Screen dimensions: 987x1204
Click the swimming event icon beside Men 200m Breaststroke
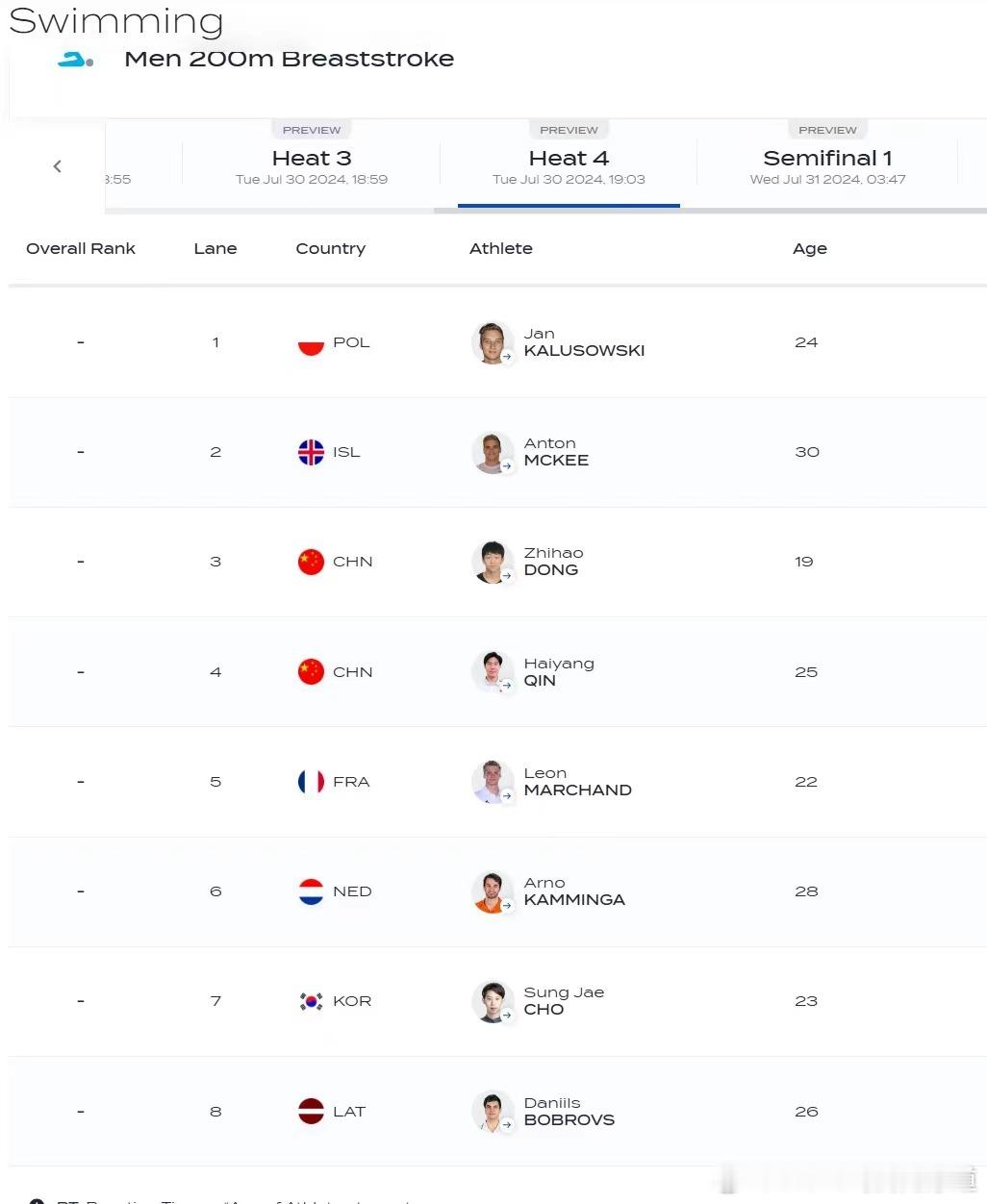click(x=75, y=60)
